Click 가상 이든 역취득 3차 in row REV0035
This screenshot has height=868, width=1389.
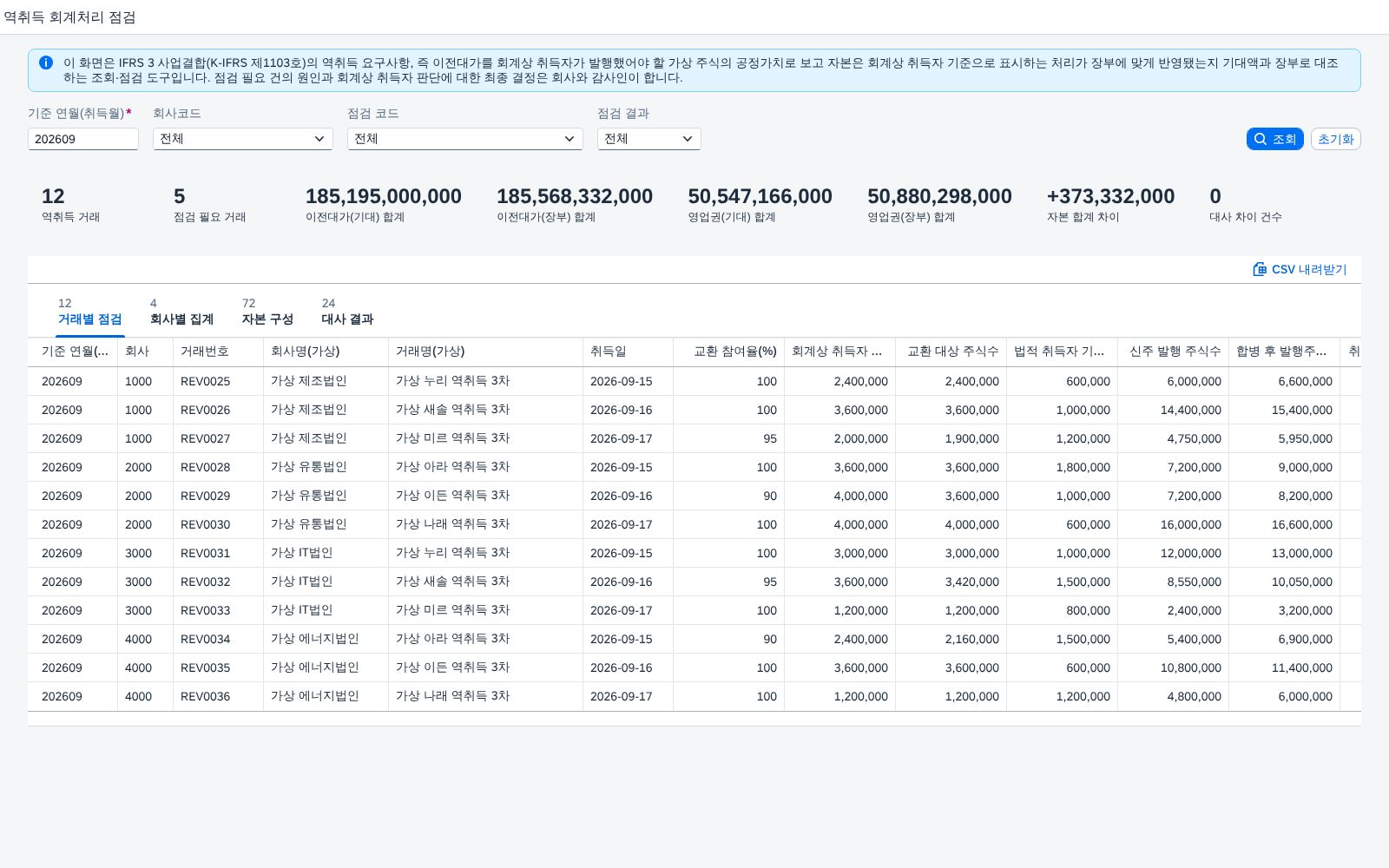coord(452,667)
